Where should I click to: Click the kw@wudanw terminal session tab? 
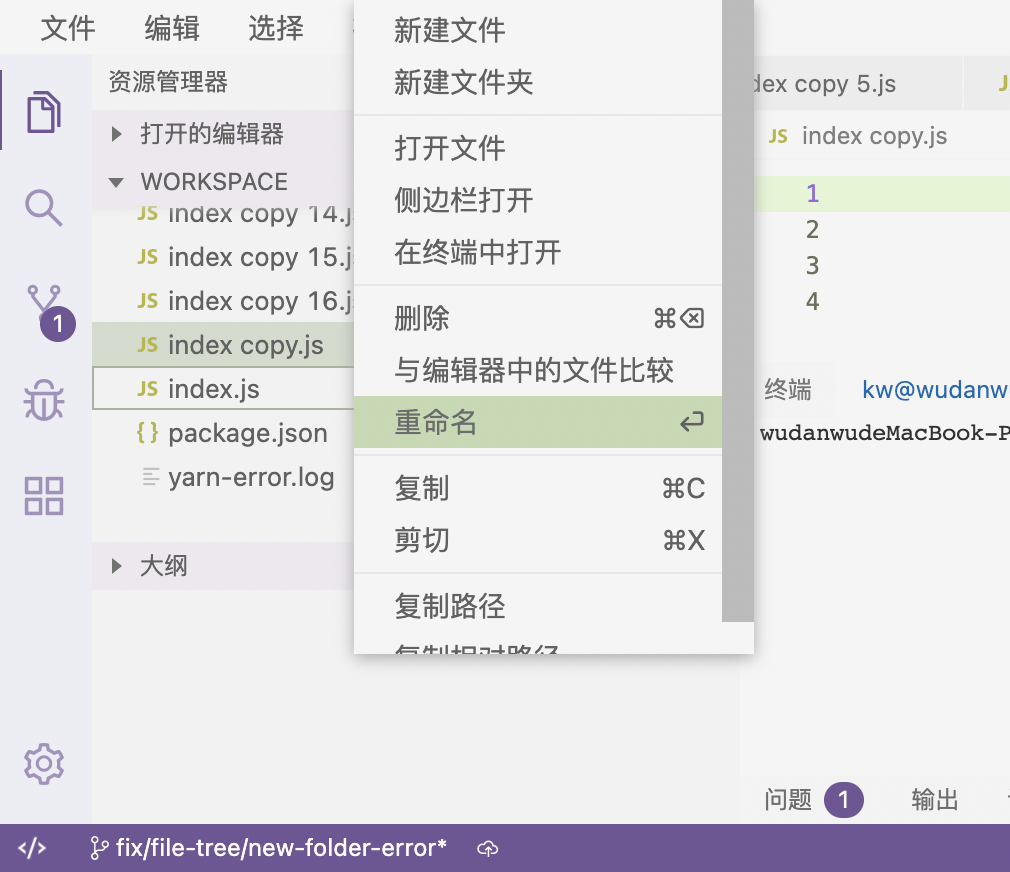935,390
